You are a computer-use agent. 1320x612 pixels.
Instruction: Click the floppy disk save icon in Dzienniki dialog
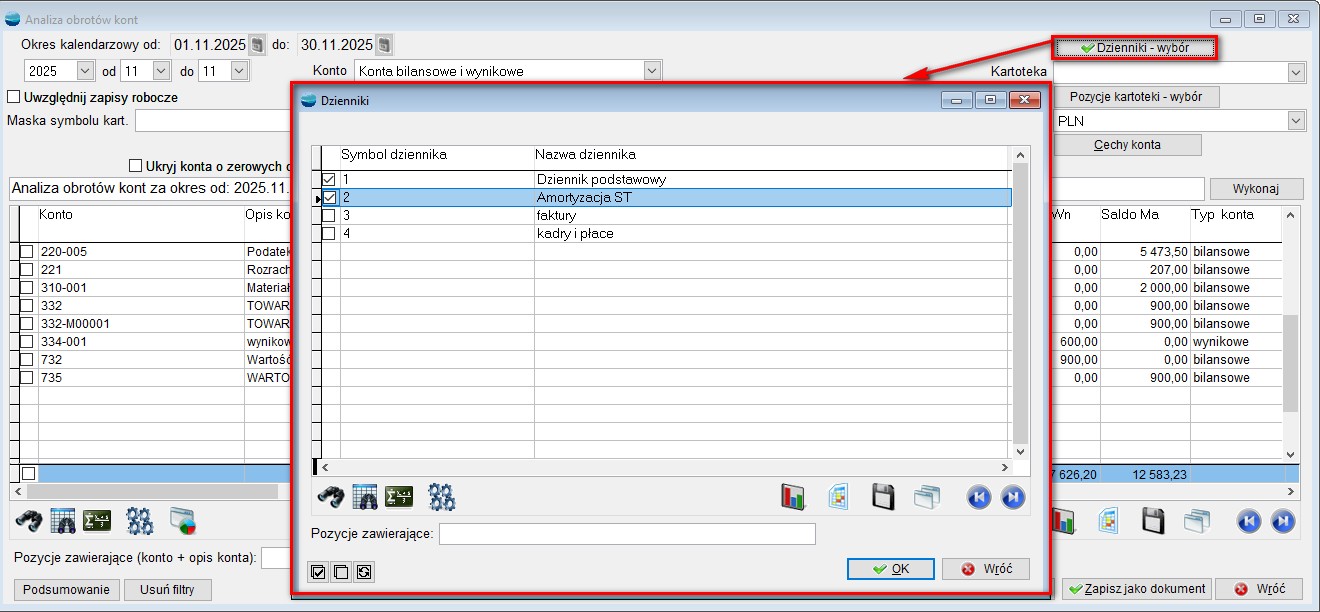(882, 497)
